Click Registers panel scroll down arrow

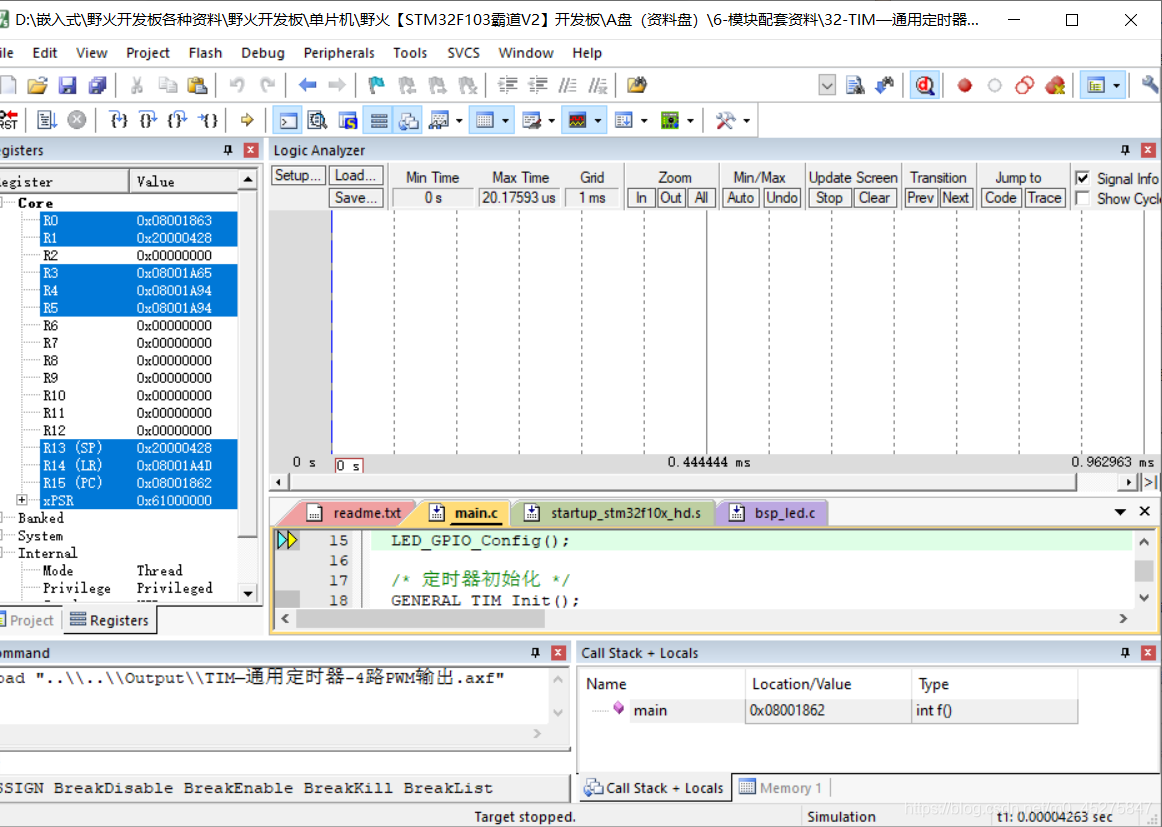(248, 594)
